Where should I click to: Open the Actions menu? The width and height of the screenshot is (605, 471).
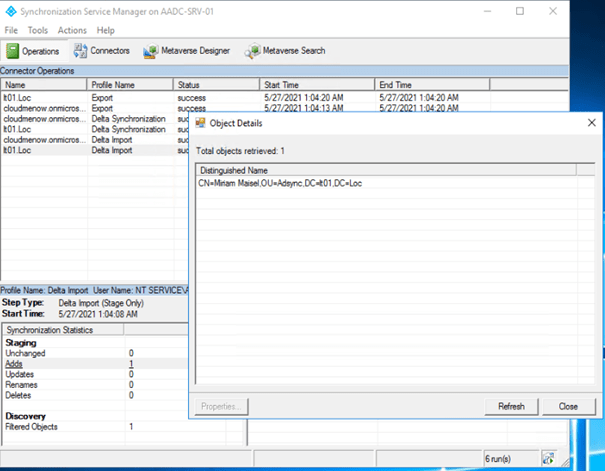coord(72,31)
